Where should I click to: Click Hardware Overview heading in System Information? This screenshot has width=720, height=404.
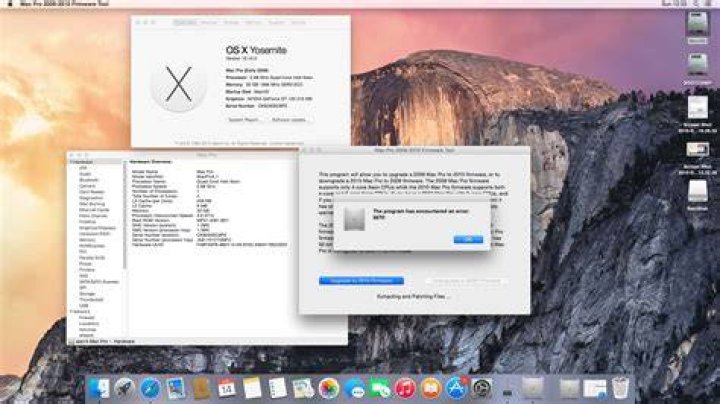click(x=151, y=162)
